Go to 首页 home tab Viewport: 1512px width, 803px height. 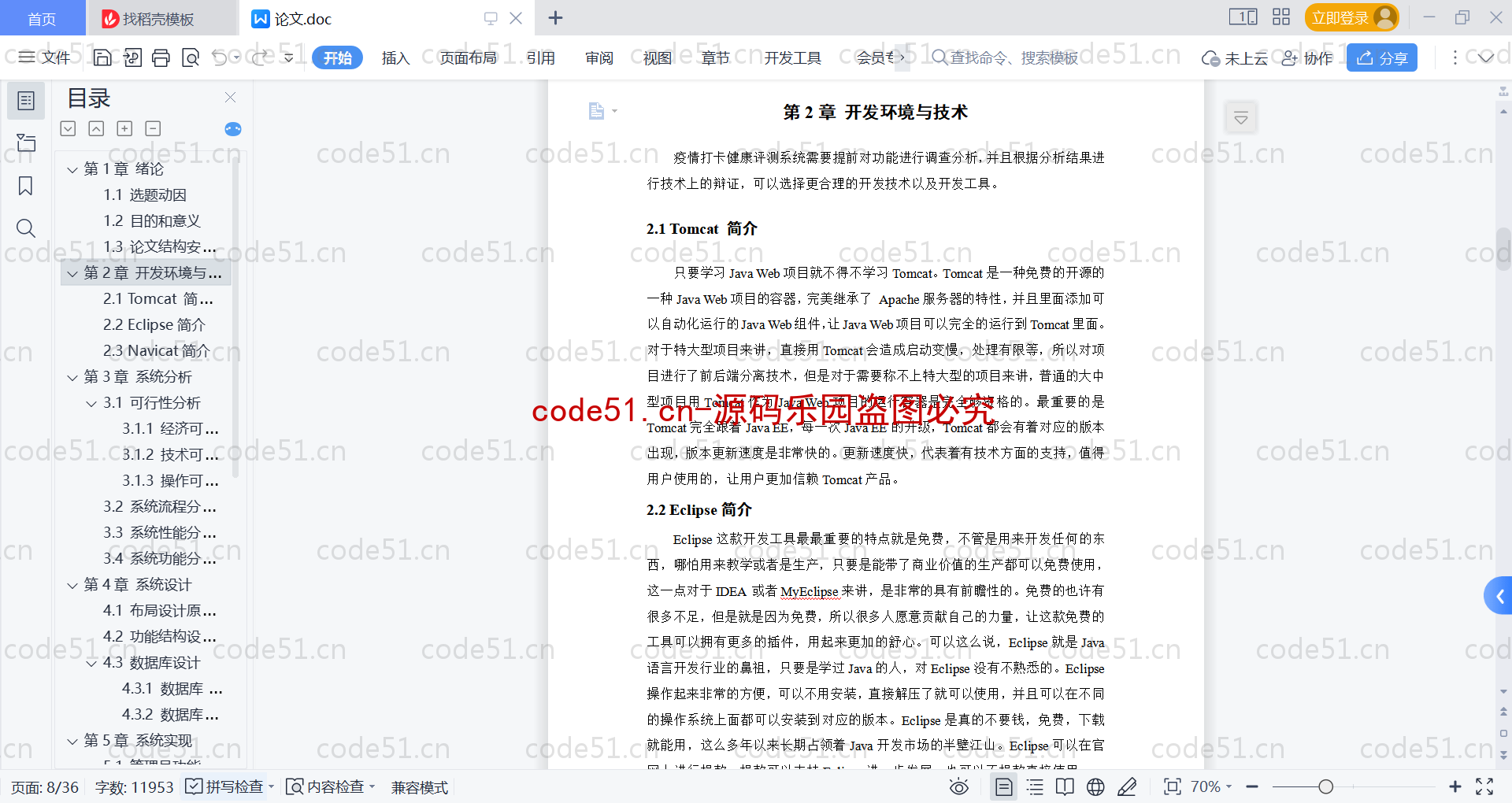42,18
